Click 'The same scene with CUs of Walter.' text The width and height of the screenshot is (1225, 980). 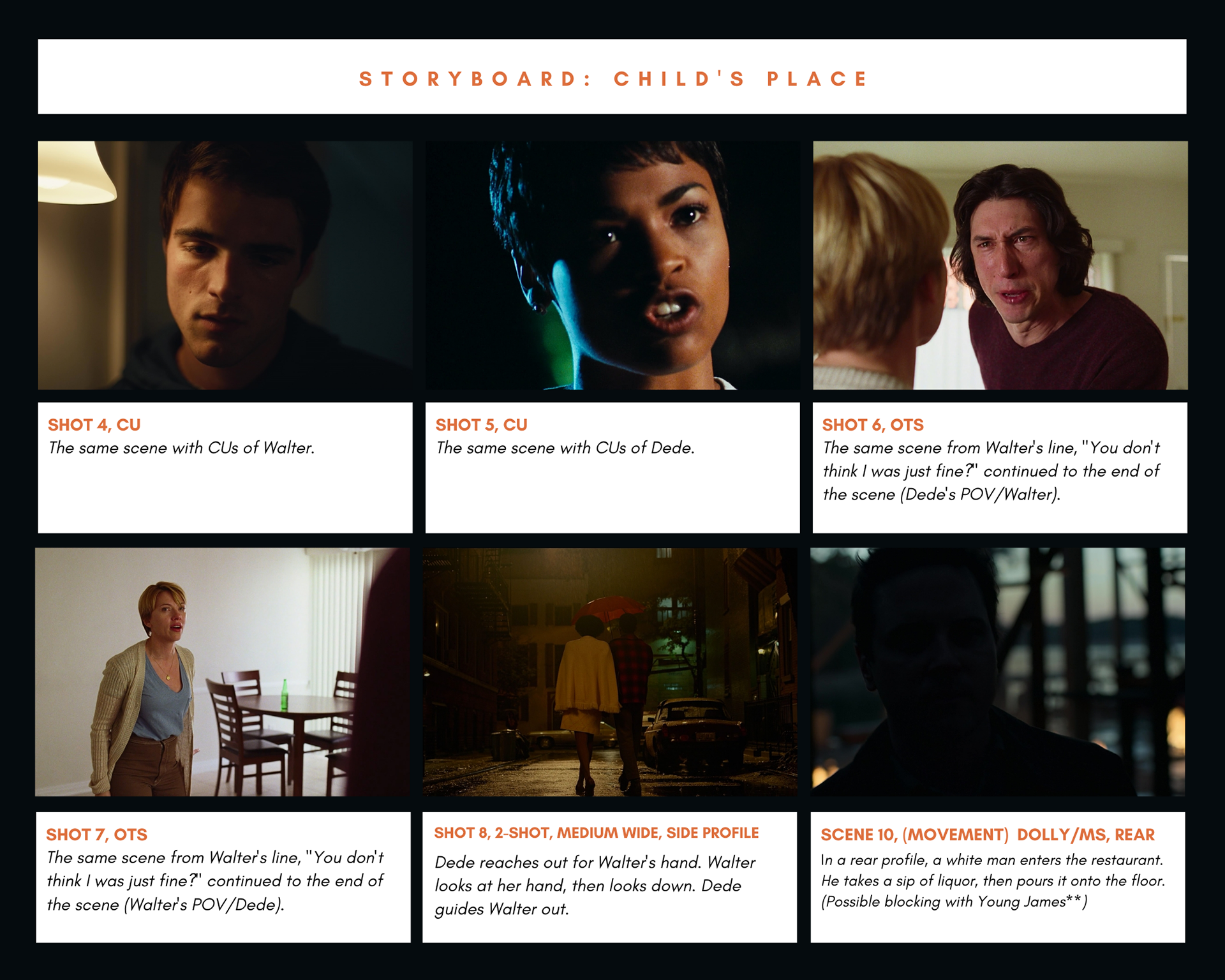tap(182, 448)
